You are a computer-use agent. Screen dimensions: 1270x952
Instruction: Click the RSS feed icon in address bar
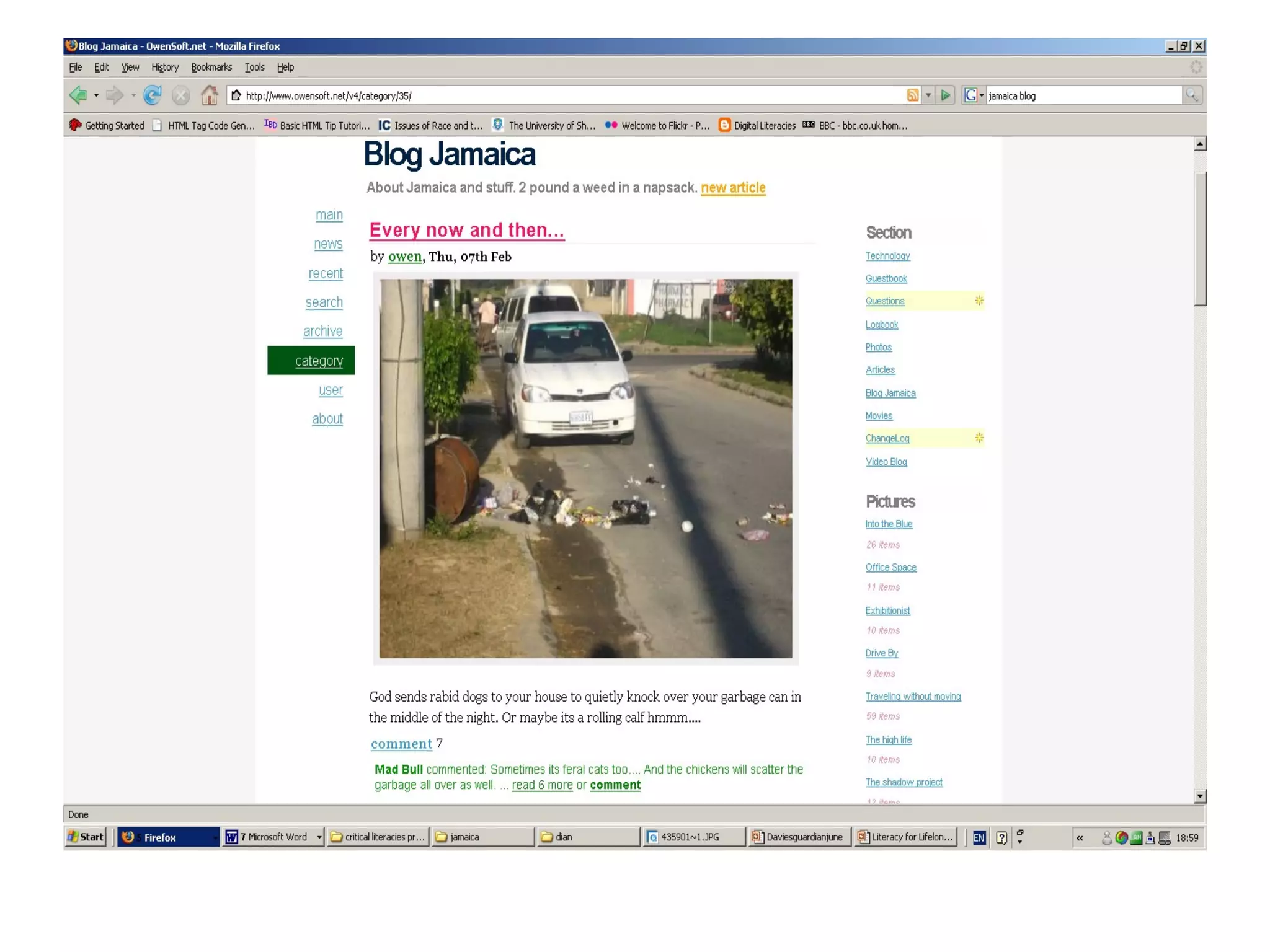click(x=913, y=95)
